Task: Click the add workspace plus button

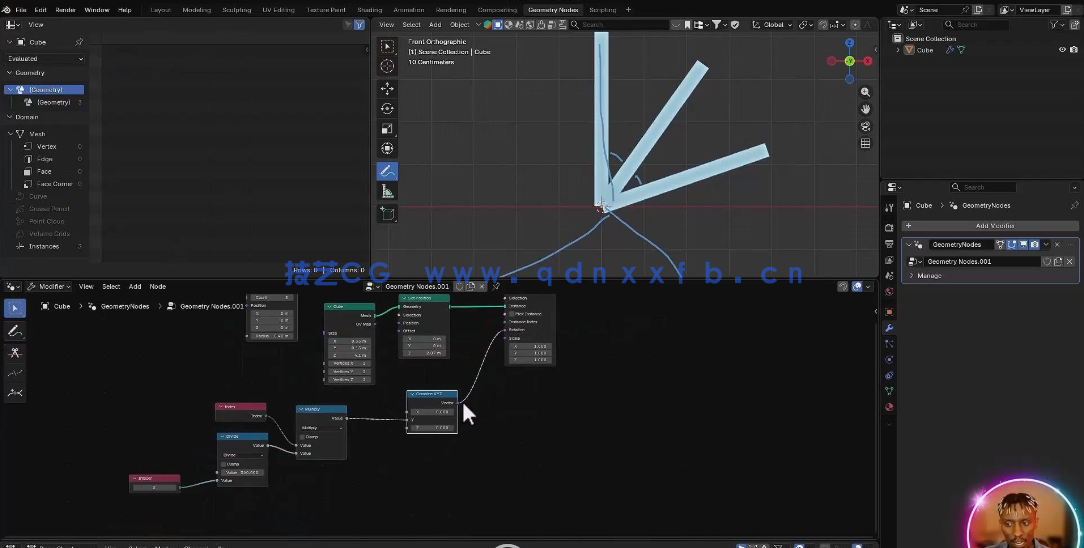Action: point(628,10)
